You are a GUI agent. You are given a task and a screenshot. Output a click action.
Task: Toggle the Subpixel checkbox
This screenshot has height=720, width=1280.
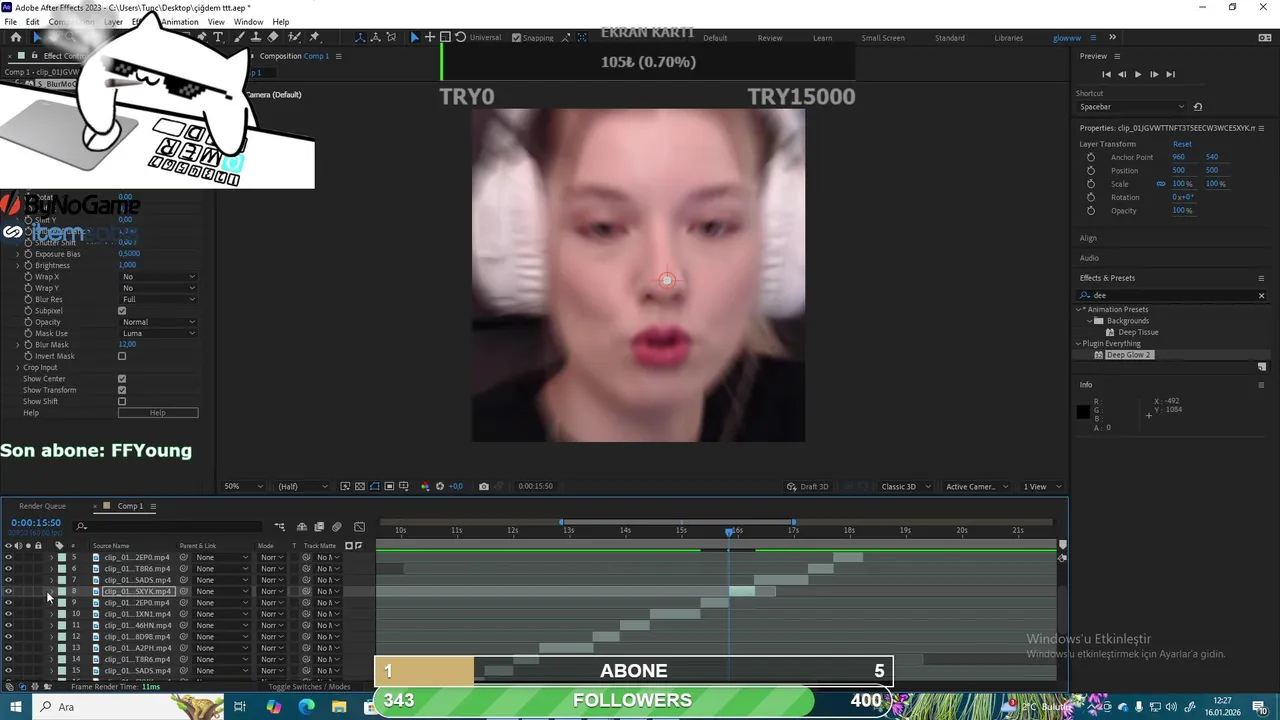122,311
